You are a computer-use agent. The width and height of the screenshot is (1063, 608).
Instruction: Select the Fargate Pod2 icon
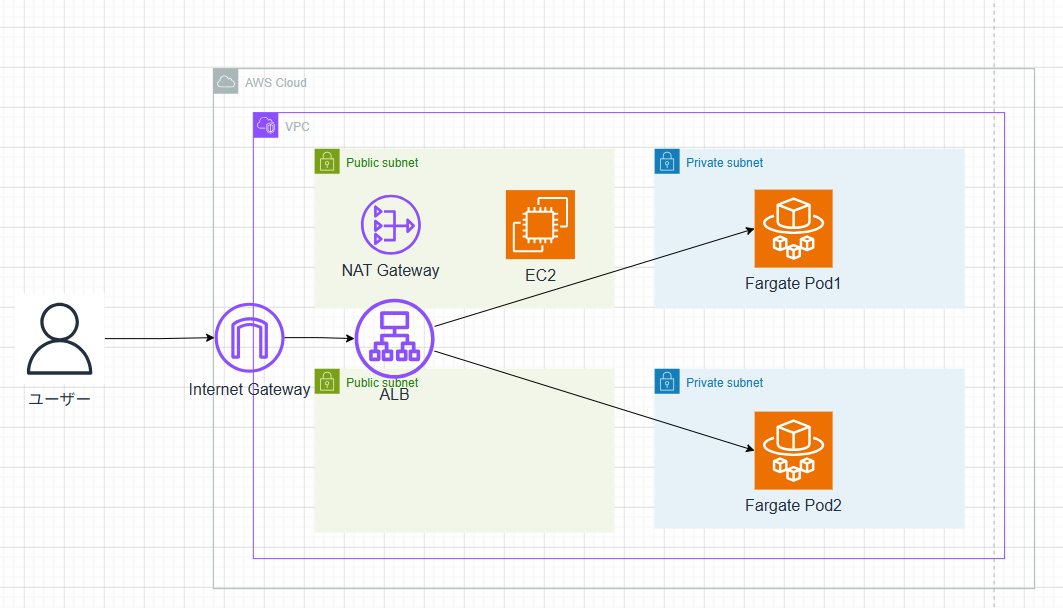pyautogui.click(x=793, y=450)
